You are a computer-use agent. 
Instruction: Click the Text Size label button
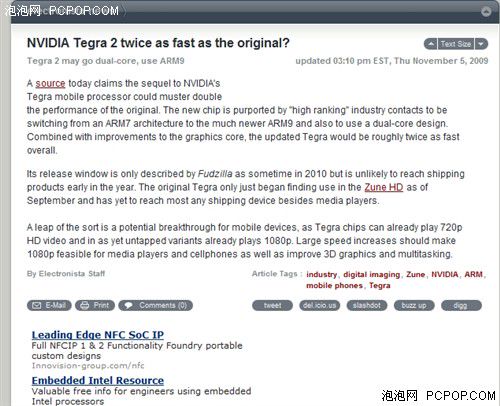pos(456,44)
